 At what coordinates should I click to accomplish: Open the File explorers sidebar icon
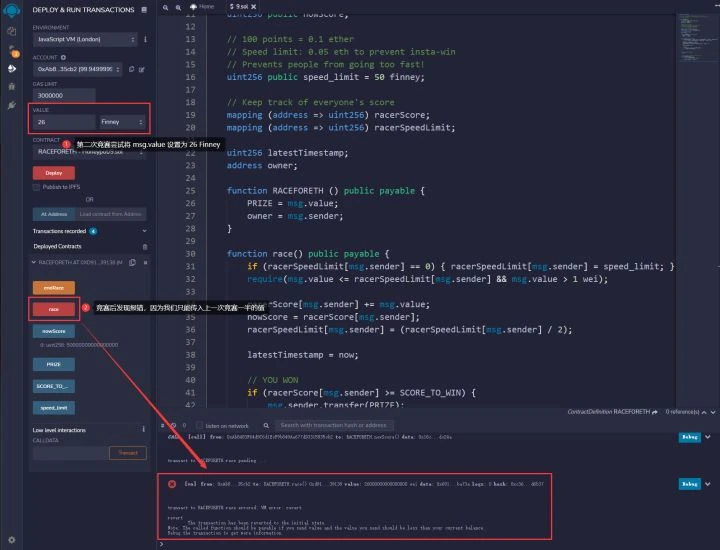(12, 31)
